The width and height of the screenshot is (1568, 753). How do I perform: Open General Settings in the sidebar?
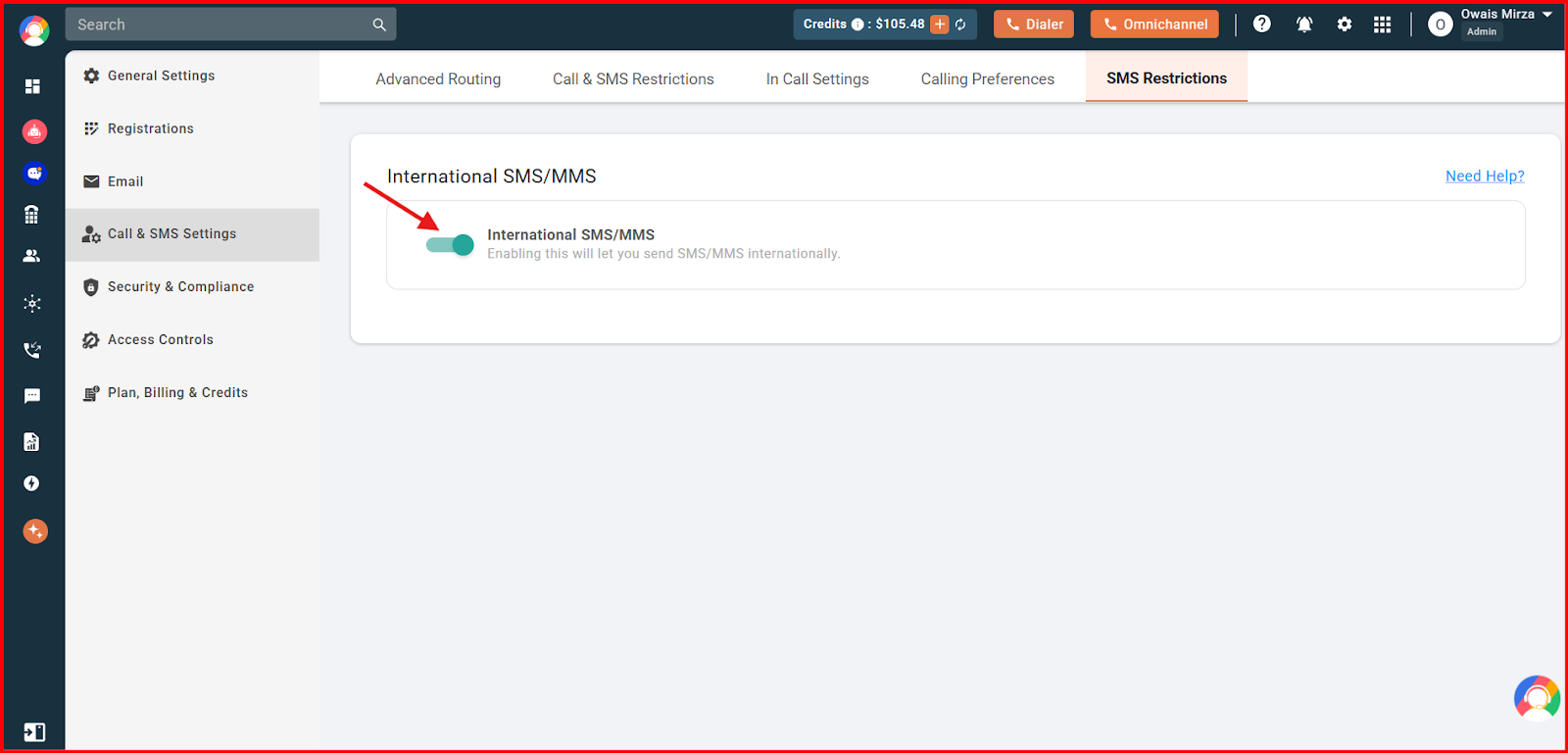192,75
